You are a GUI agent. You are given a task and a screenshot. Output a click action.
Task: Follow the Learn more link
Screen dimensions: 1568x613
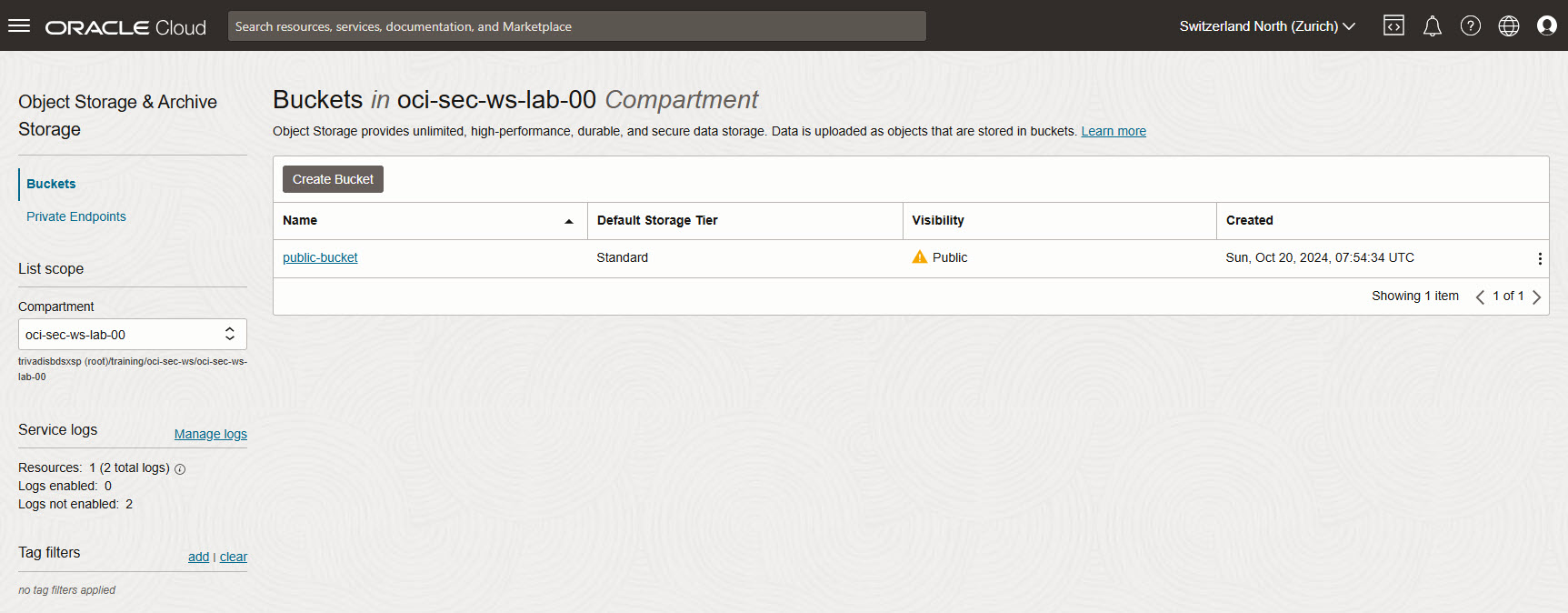1114,131
